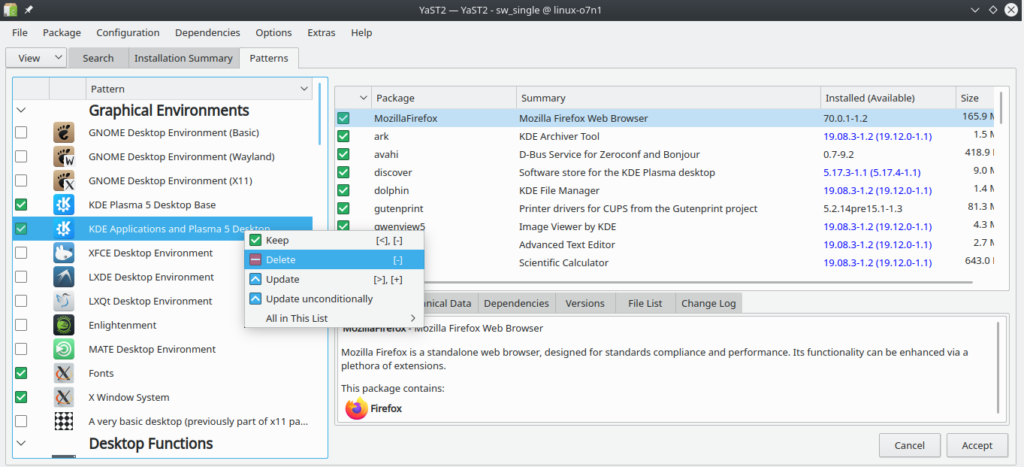
Task: Click the Fonts pattern icon
Action: [x=64, y=374]
